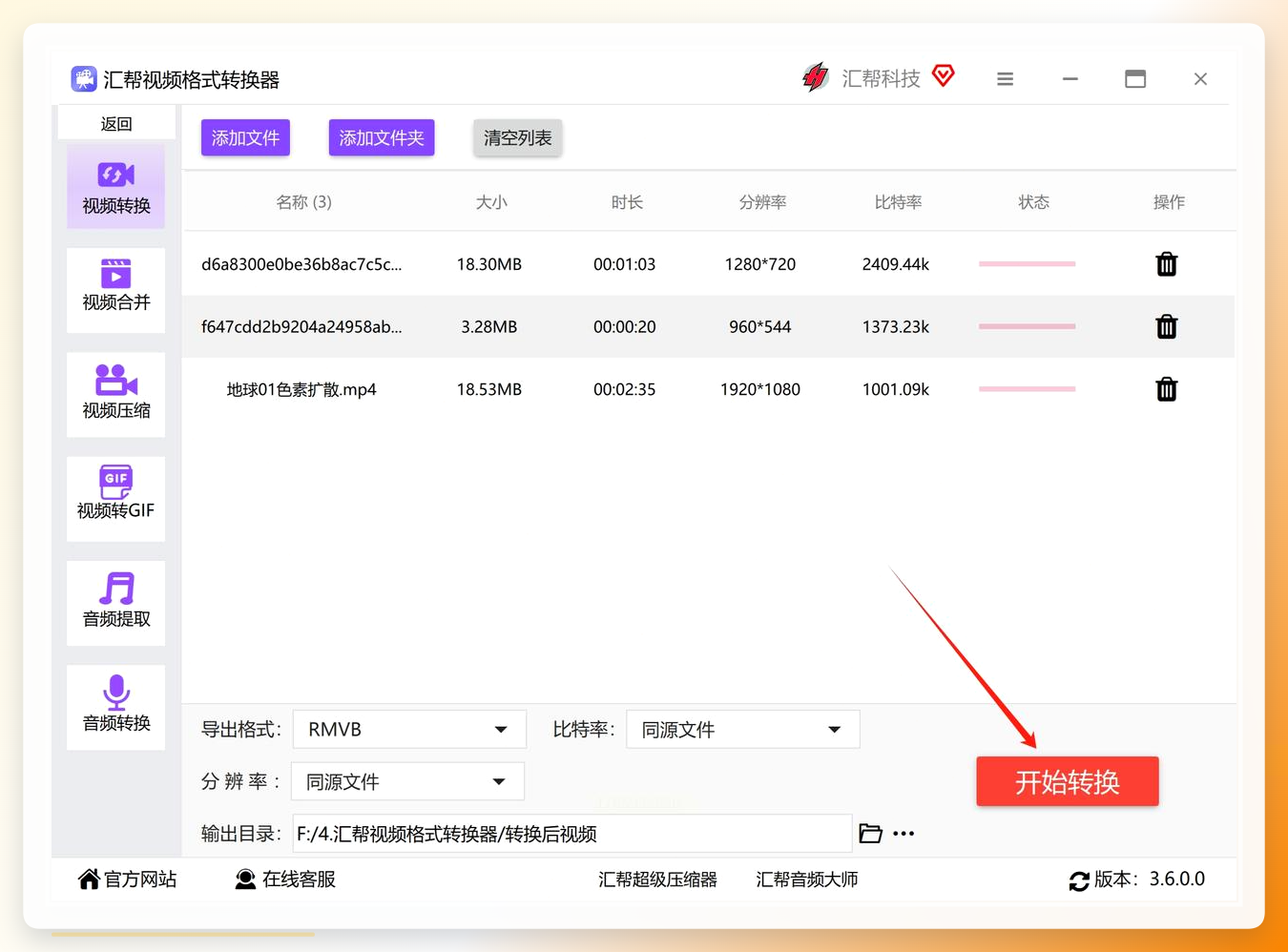Click the 3.28MB size cell
Screen dimensions: 1288x952
[x=489, y=326]
